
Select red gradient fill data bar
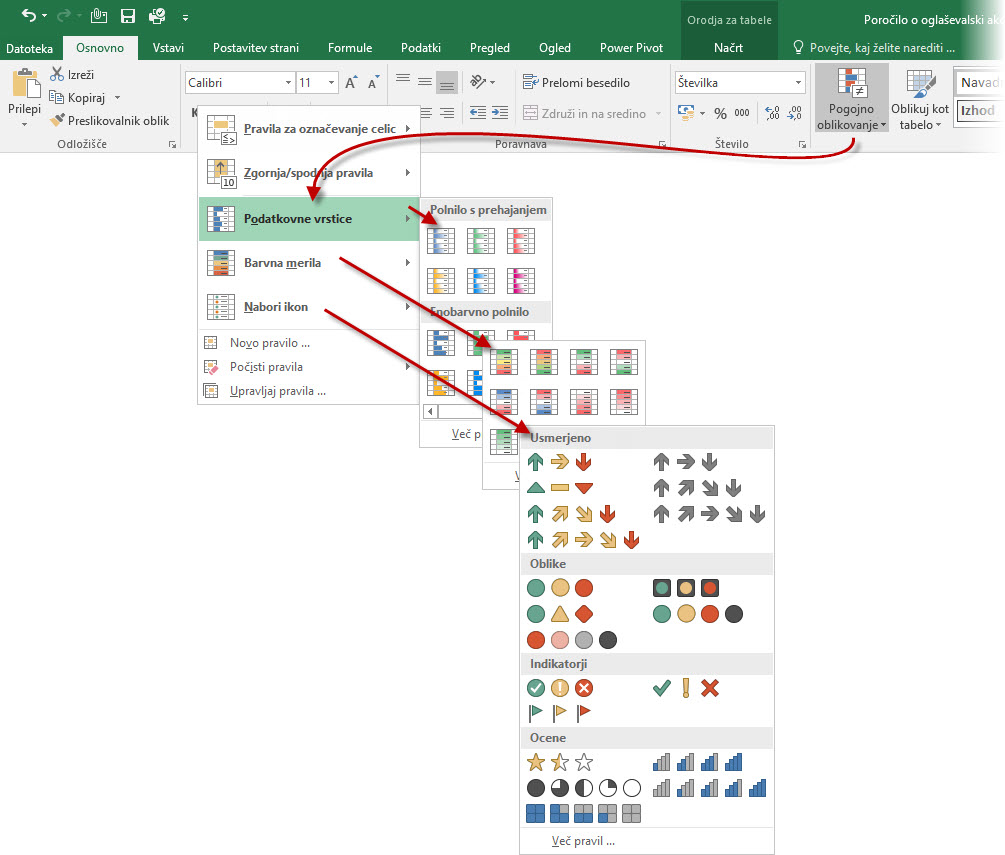point(520,242)
